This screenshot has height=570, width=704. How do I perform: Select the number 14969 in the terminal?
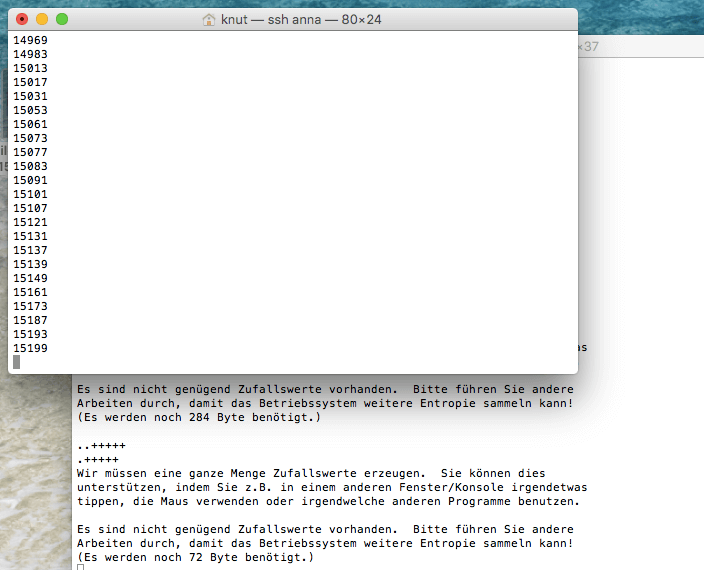tap(30, 40)
